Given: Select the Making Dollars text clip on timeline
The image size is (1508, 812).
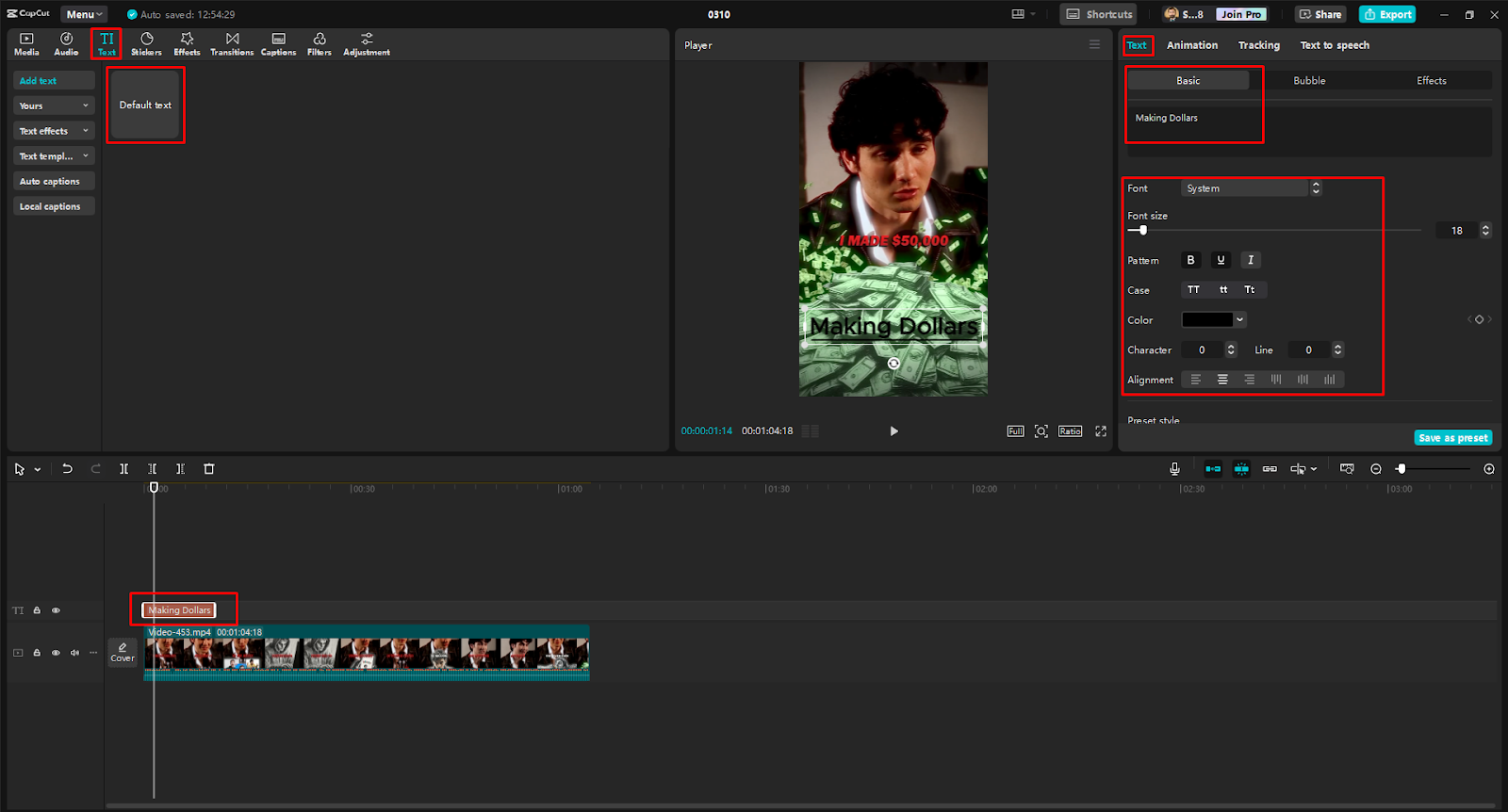Looking at the screenshot, I should (179, 610).
